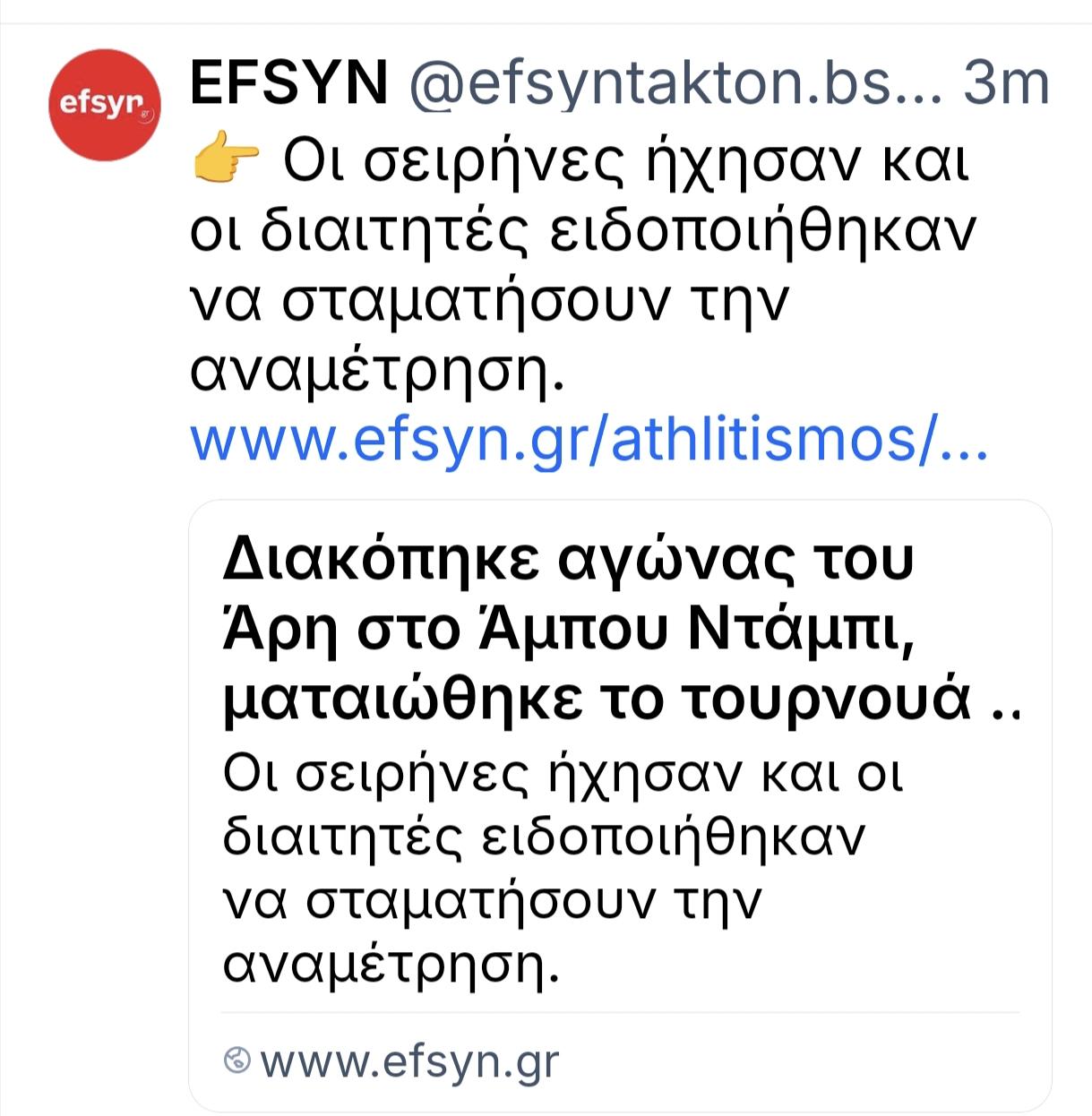Click the 3m post timestamp
This screenshot has width=1092, height=1116.
pyautogui.click(x=1005, y=82)
